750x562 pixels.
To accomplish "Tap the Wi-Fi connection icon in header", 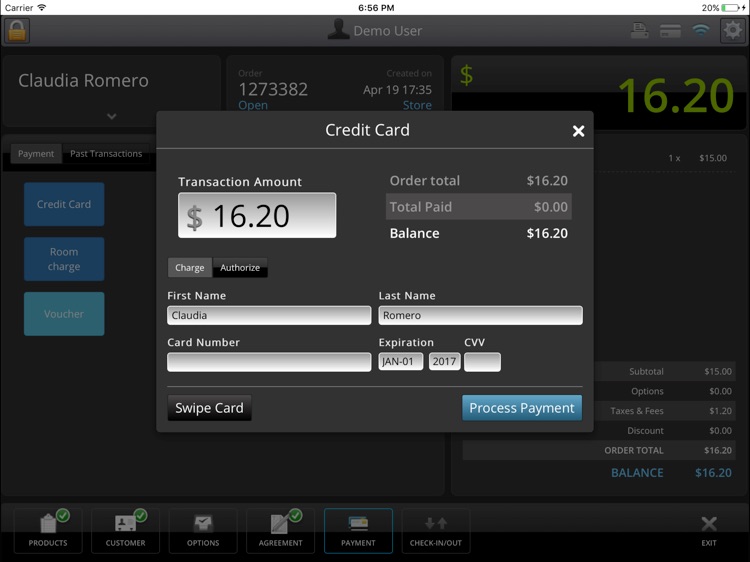I will click(701, 31).
